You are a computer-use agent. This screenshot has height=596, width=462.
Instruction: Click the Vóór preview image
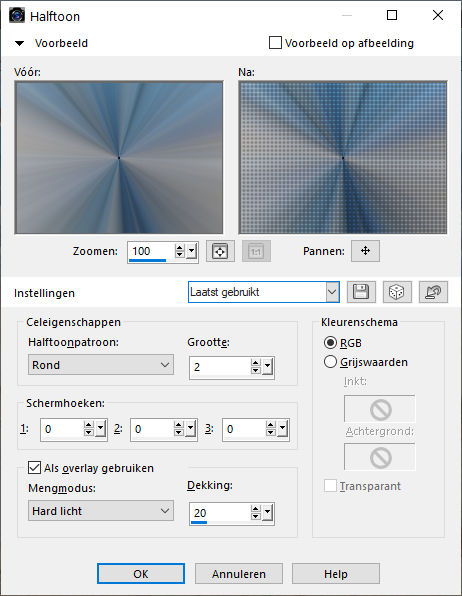pos(119,157)
